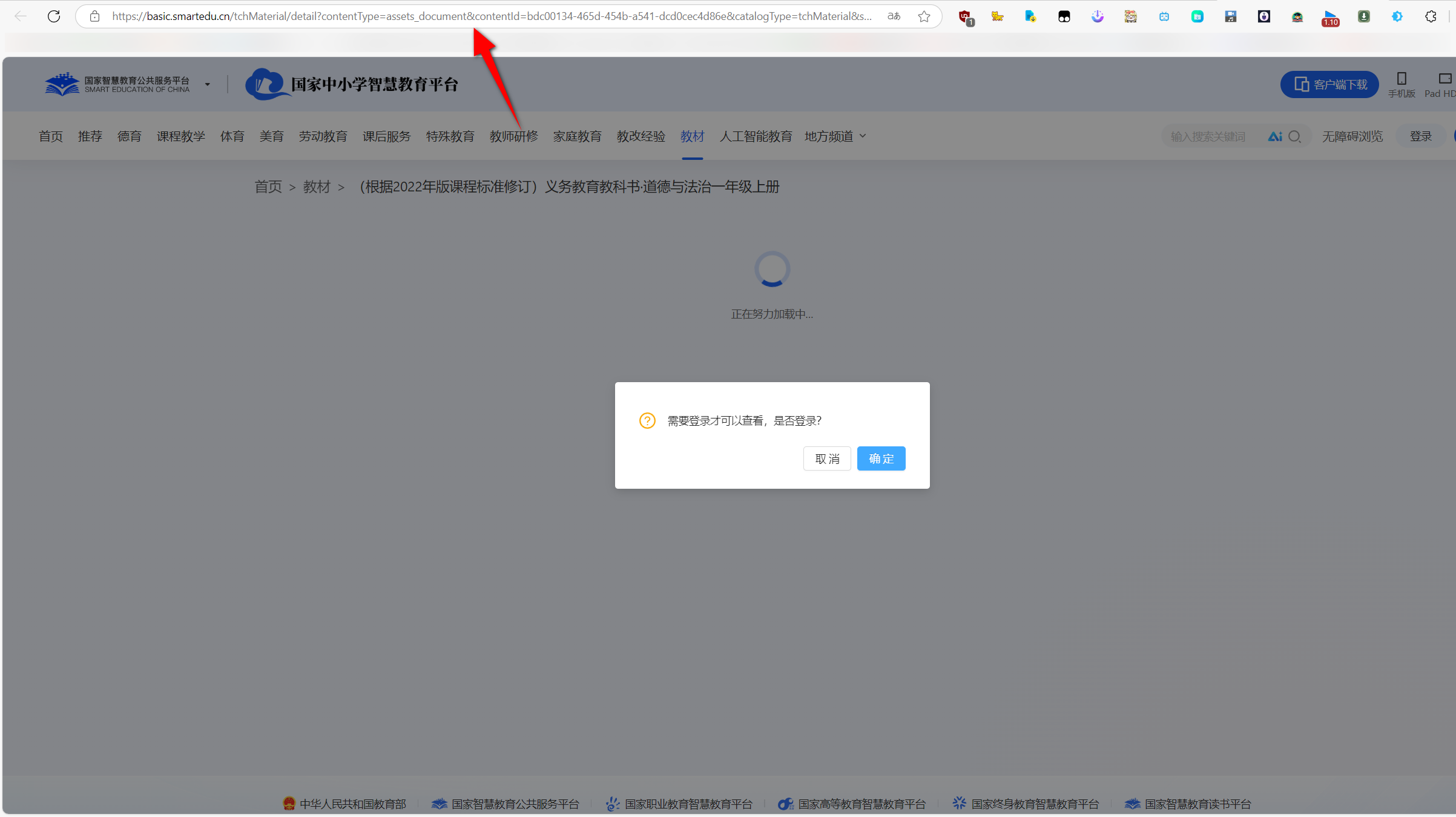Switch to the 教材 navigation tab
This screenshot has width=1456, height=817.
692,136
